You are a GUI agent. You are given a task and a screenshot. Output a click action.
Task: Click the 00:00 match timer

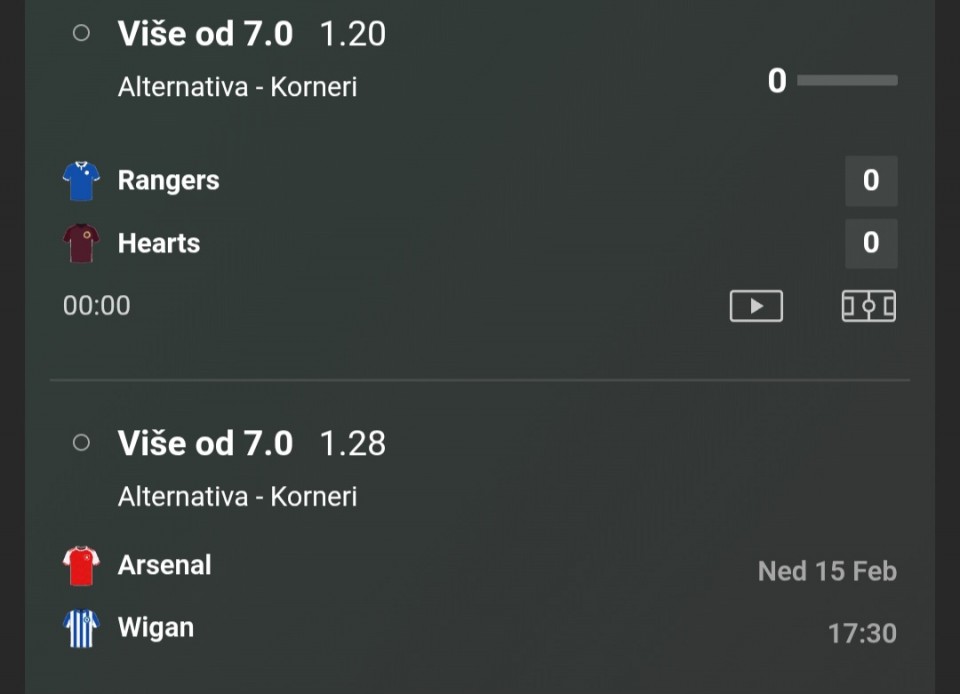coord(97,306)
